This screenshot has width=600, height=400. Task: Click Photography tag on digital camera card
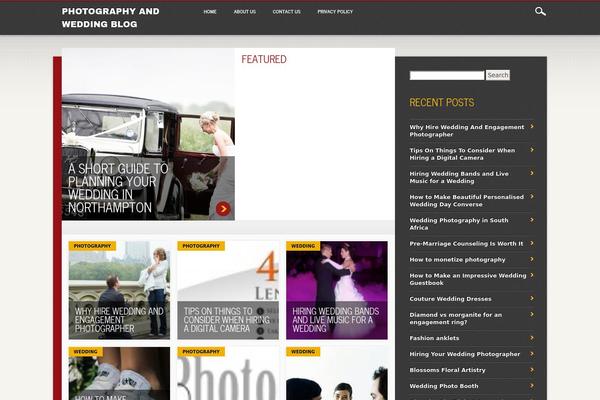click(x=201, y=246)
